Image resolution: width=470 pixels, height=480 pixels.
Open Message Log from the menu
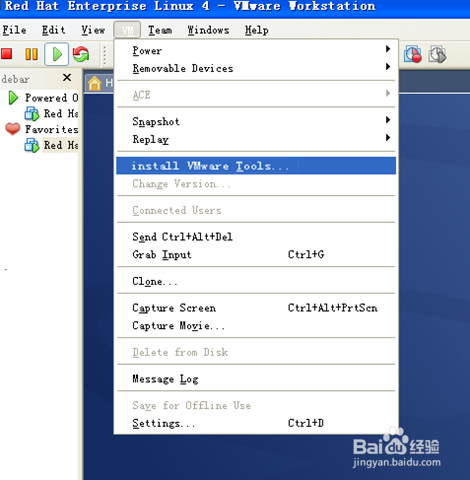[x=256, y=379]
